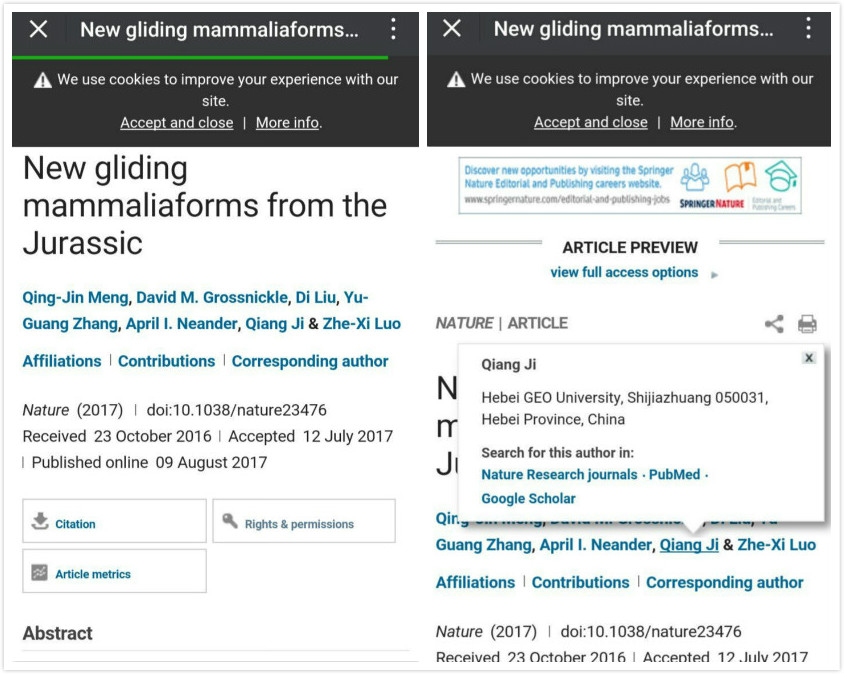
Task: Search the author in Google Scholar
Action: (x=528, y=498)
